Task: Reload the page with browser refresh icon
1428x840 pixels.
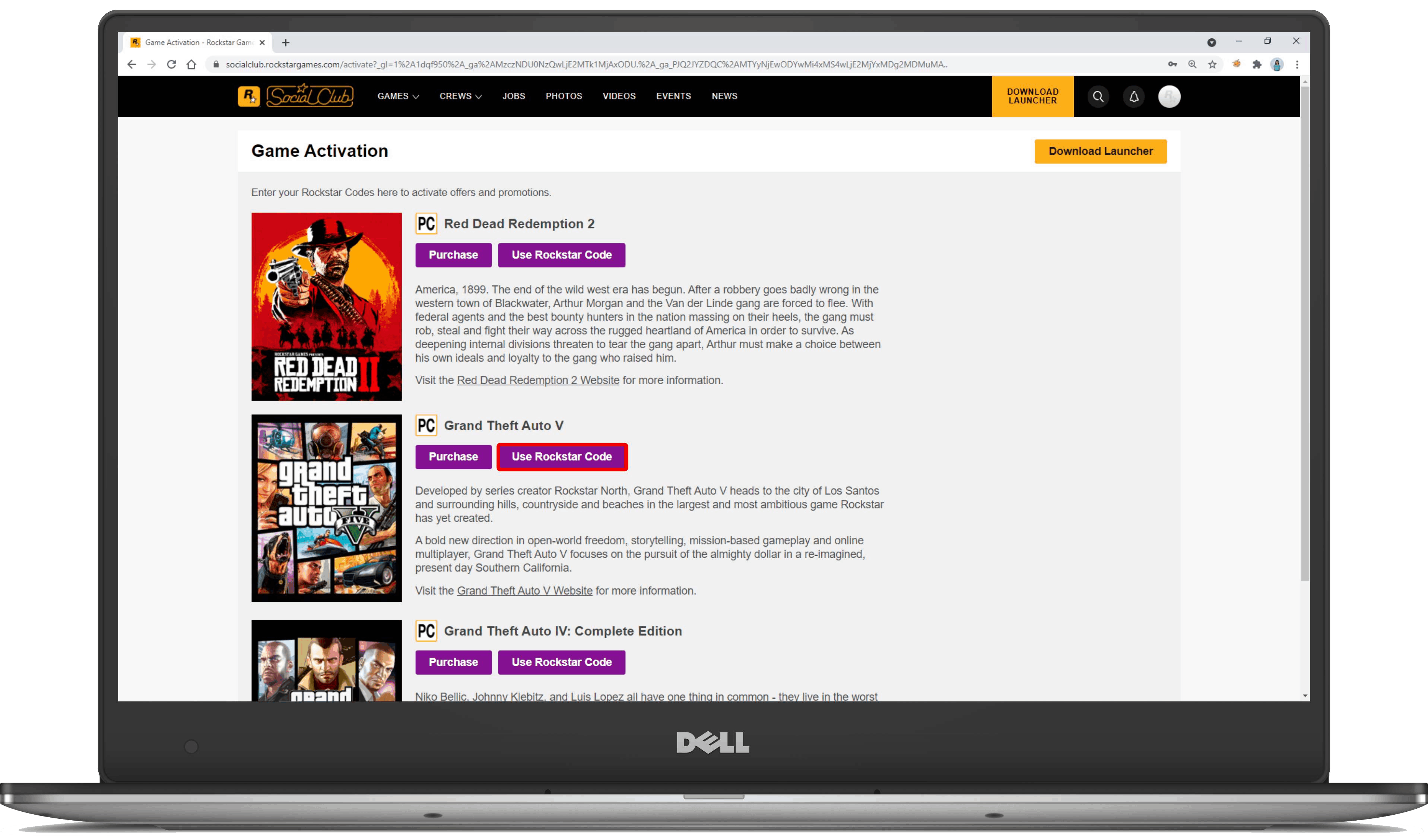Action: pos(171,64)
